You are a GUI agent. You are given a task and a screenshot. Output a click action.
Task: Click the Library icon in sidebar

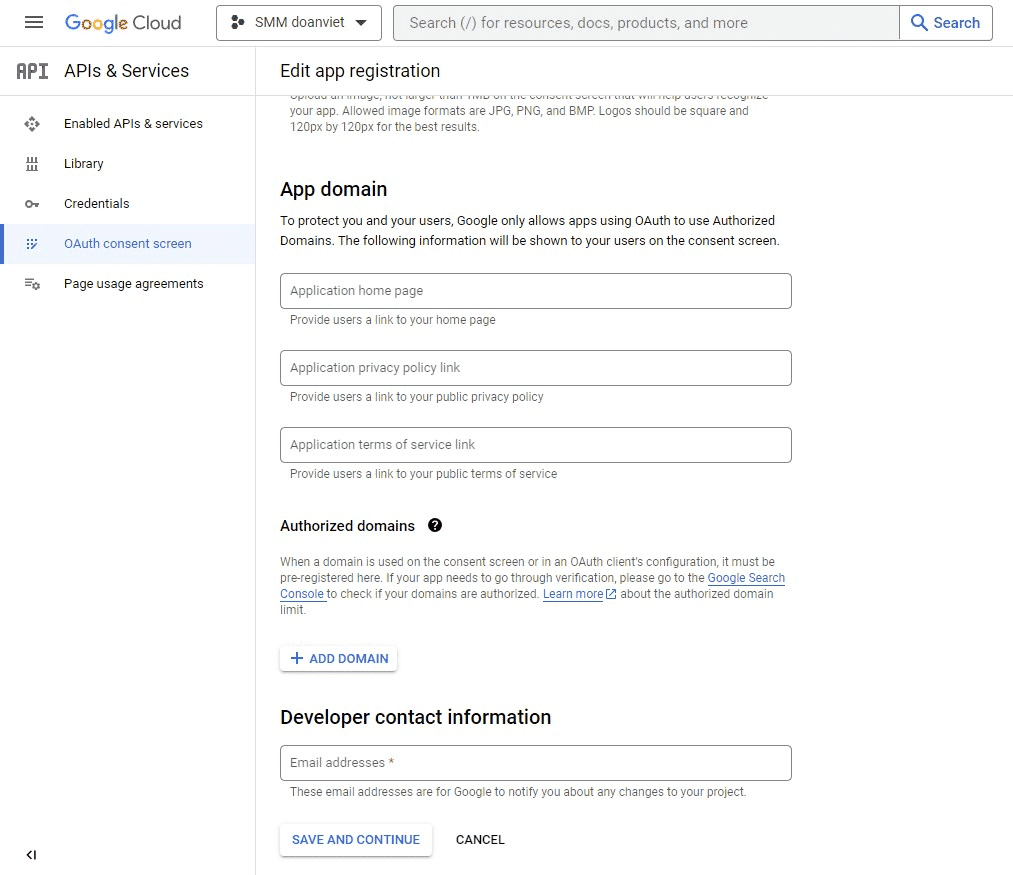[x=32, y=164]
